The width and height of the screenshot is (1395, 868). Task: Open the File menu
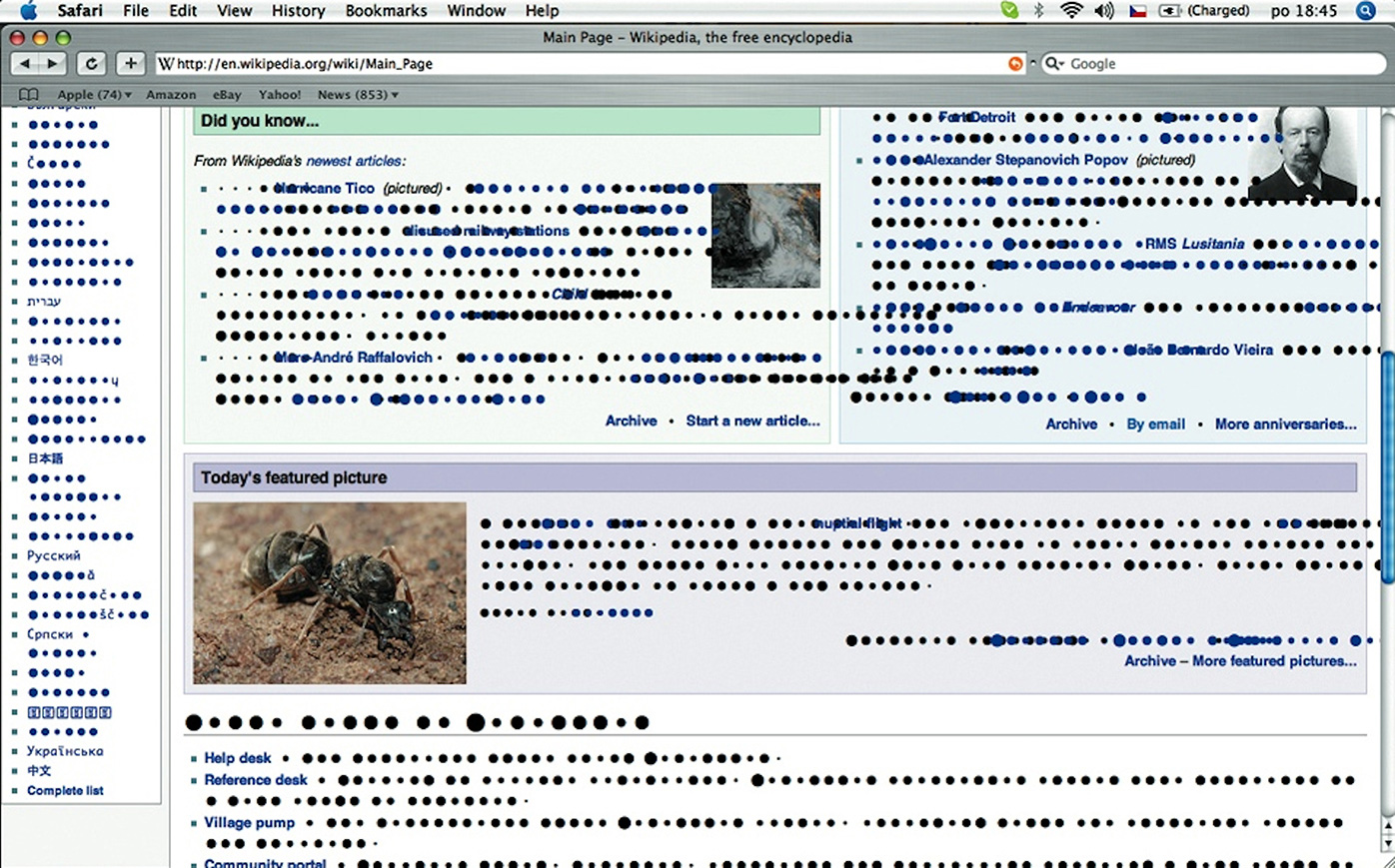[x=136, y=11]
